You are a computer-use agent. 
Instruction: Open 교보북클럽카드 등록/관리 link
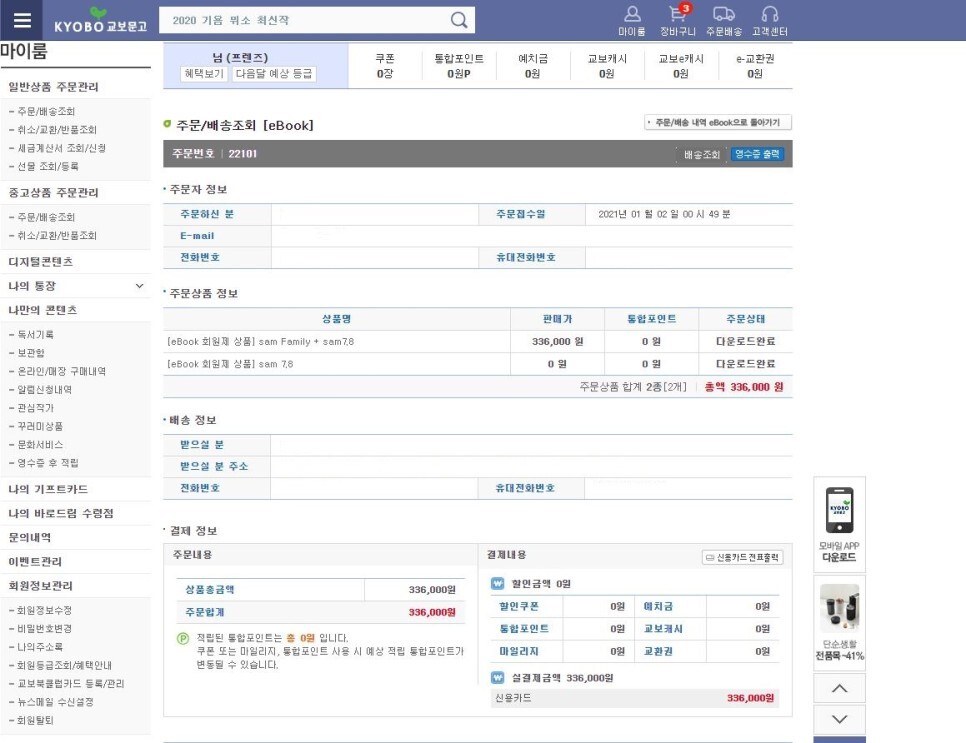[71, 684]
